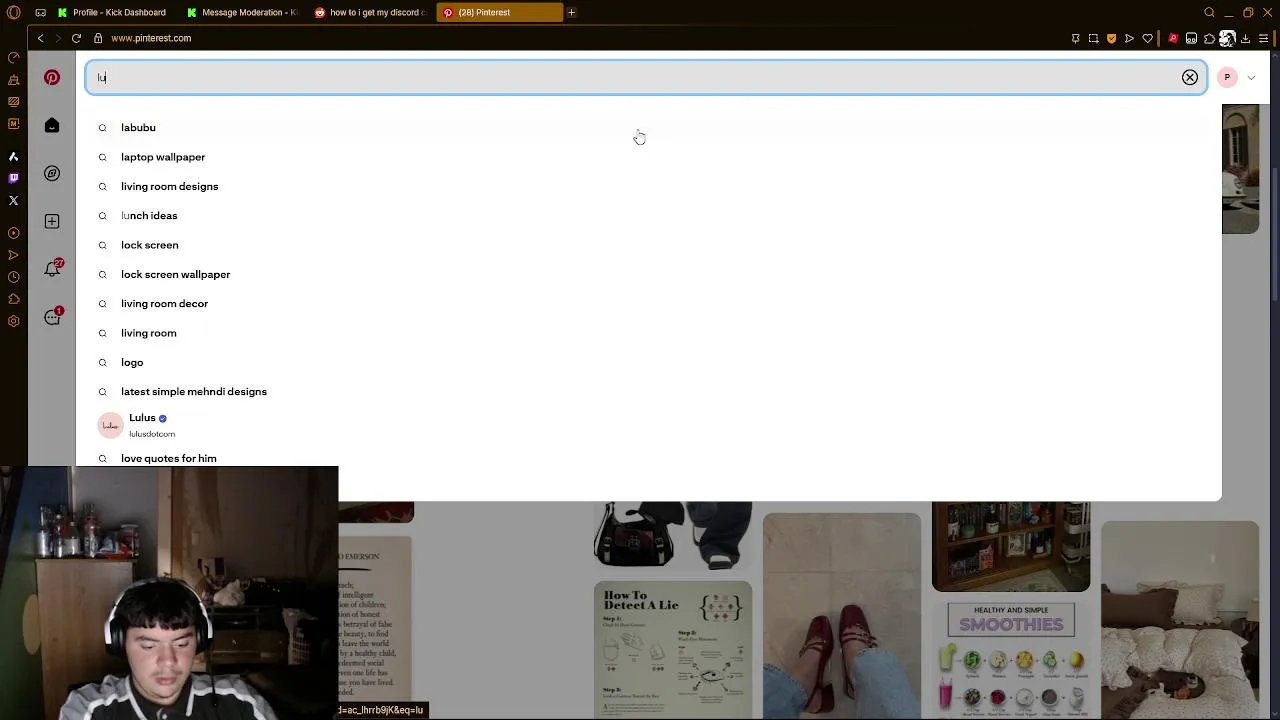The height and width of the screenshot is (720, 1280).
Task: Add page to bookmarks with heart icon
Action: pyautogui.click(x=1147, y=38)
